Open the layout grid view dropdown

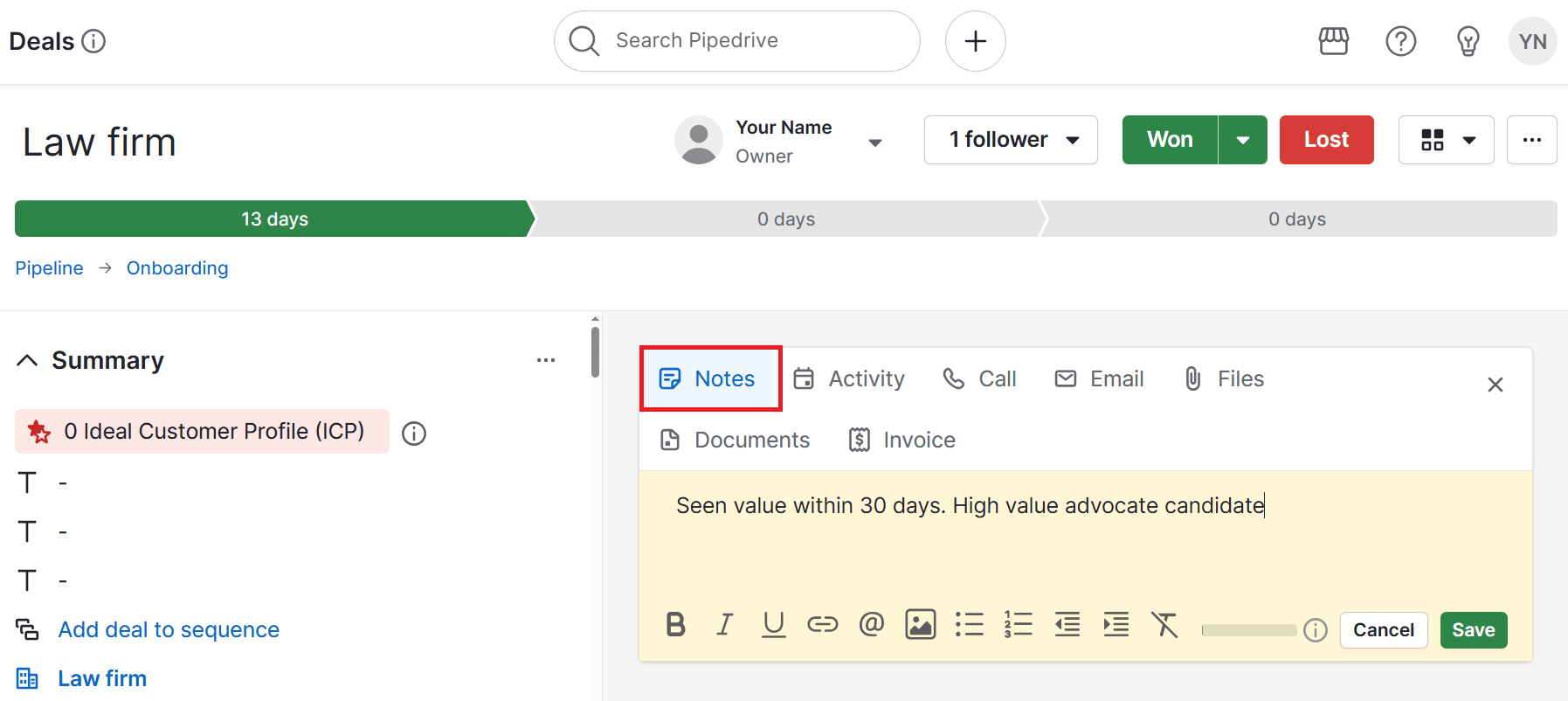tap(1446, 140)
